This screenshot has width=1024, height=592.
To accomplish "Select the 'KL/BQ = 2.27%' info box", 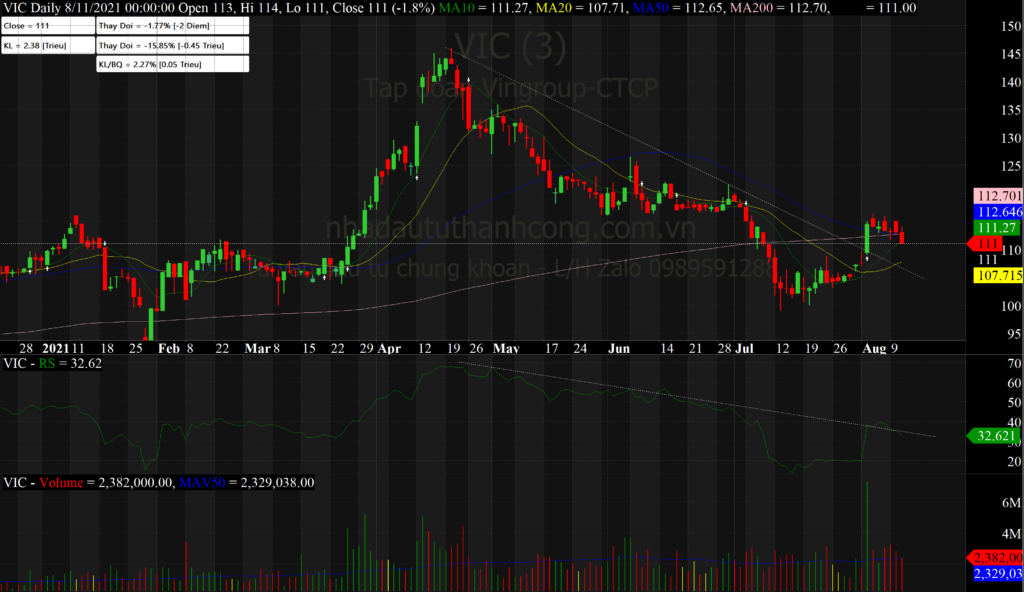I will [x=170, y=63].
